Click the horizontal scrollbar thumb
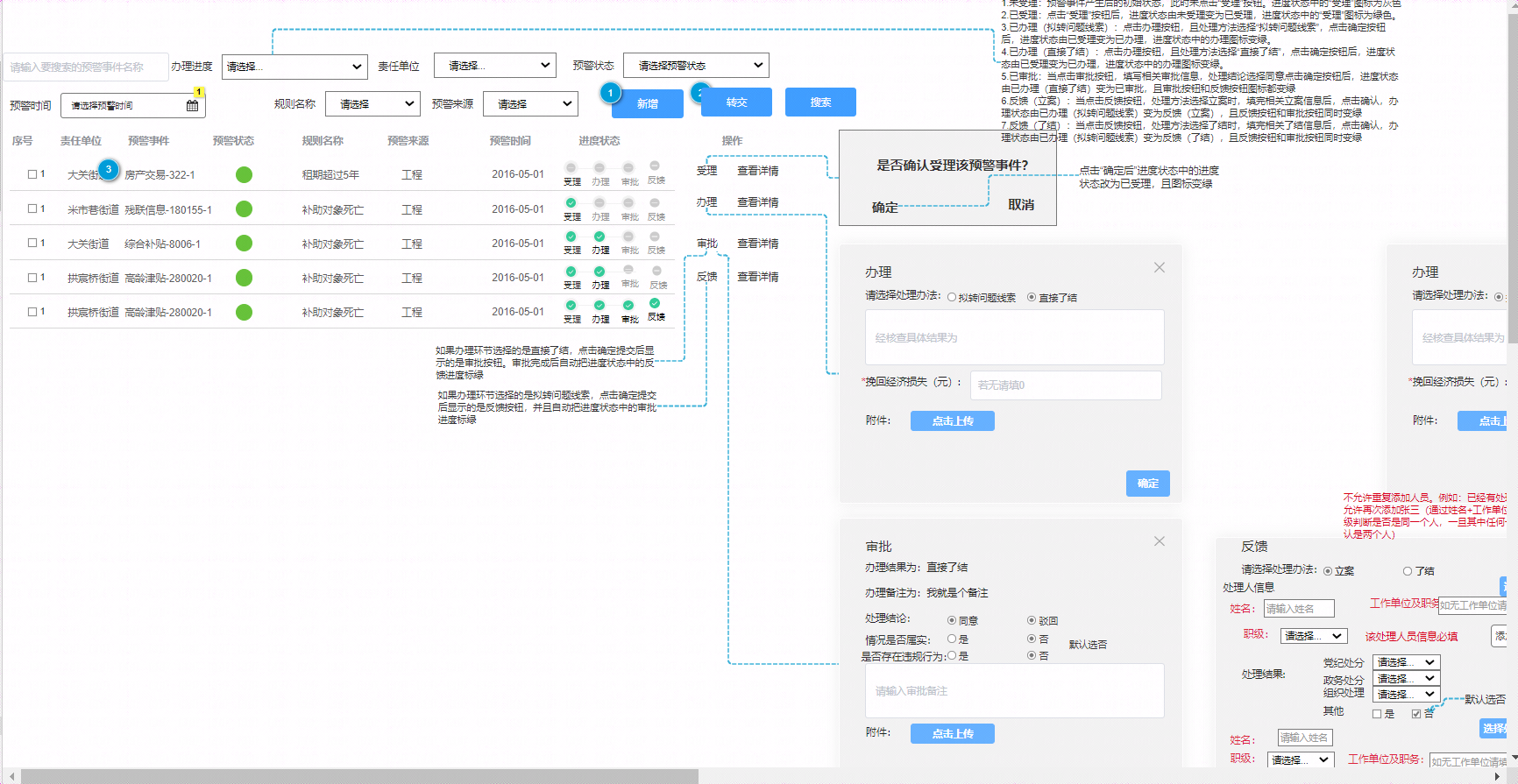The image size is (1518, 784). [x=359, y=777]
